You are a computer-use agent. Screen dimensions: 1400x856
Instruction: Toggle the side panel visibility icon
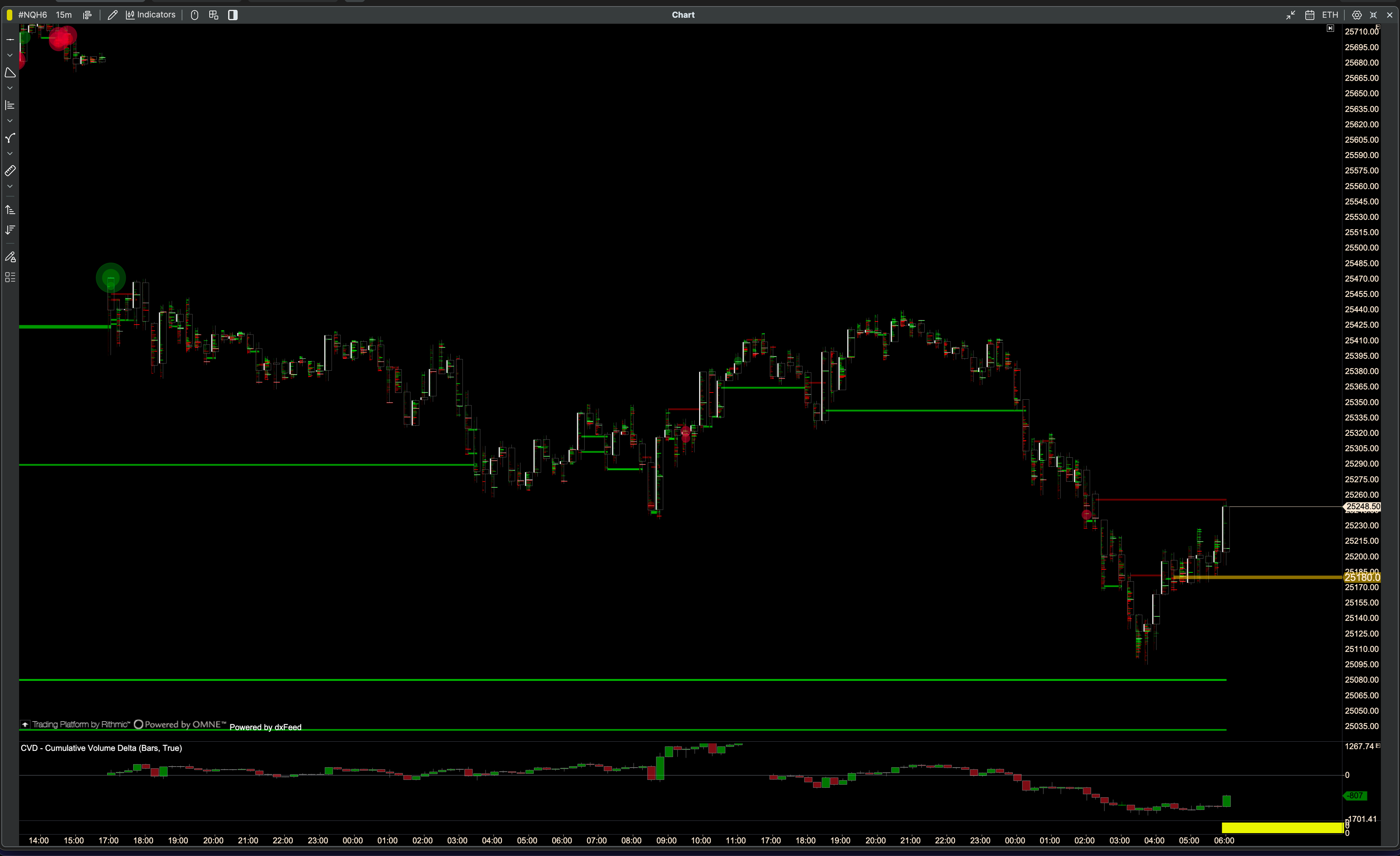tap(233, 15)
